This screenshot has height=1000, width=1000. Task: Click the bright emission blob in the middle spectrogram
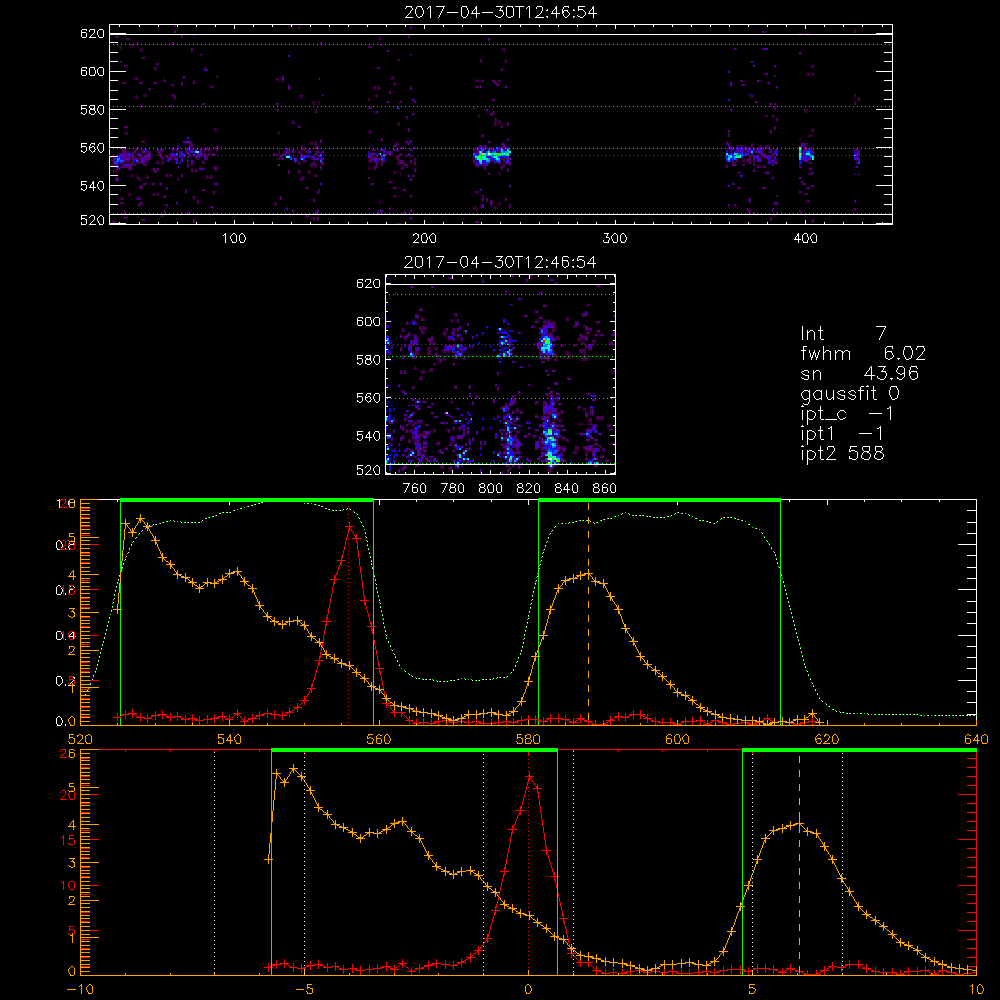[546, 344]
